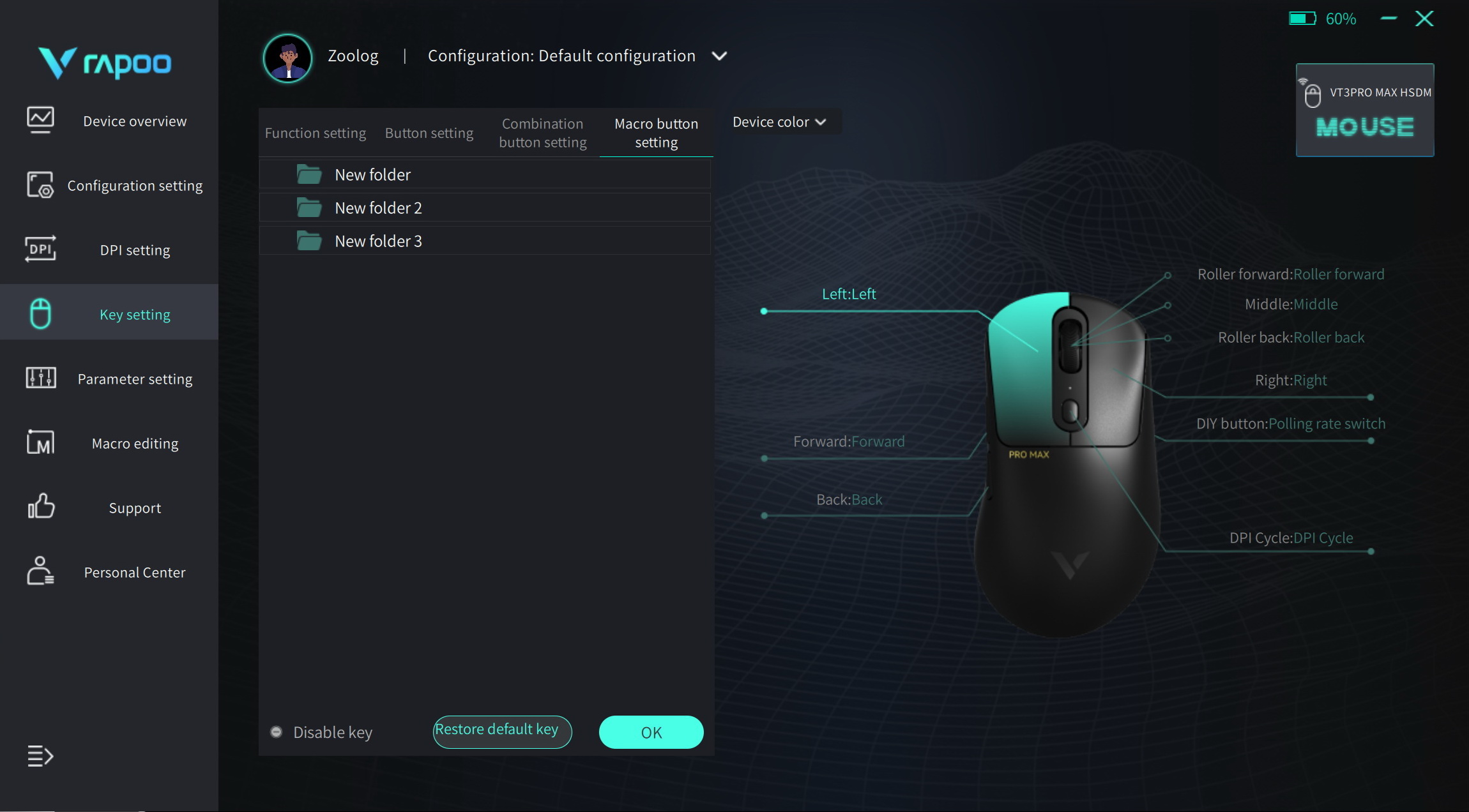Open Macro editing via its icon
The height and width of the screenshot is (812, 1469).
click(x=40, y=442)
